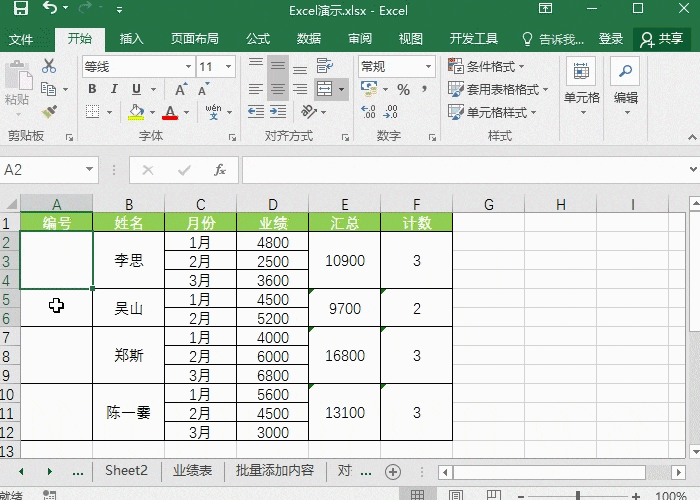Collapse the ribbon
Viewport: 700px width, 500px height.
point(692,137)
